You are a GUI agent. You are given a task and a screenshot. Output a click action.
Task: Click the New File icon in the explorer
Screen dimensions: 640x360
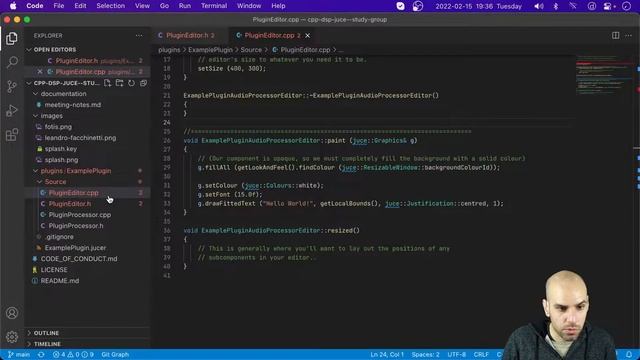[107, 83]
